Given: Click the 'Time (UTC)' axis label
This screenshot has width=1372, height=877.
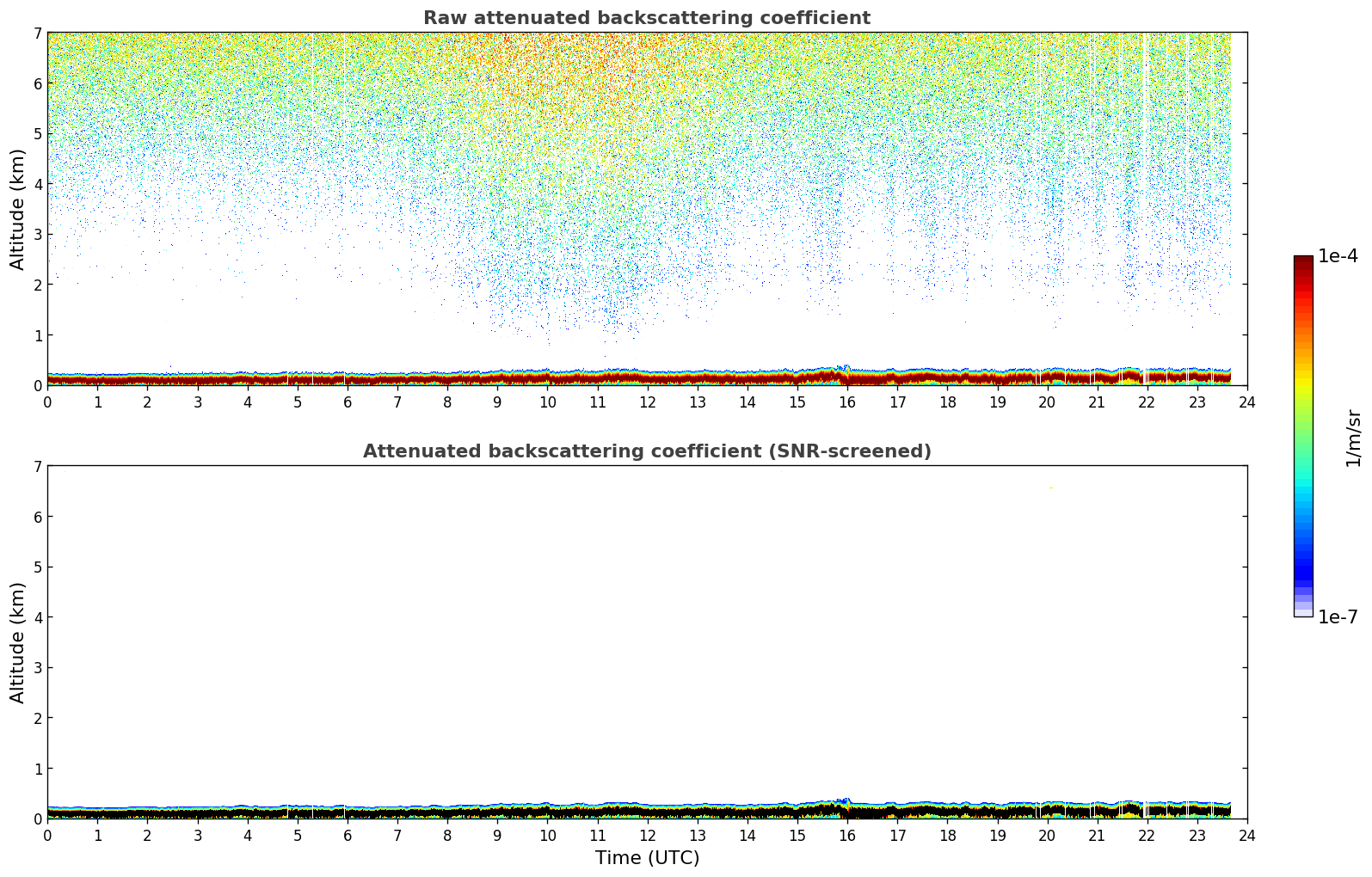Looking at the screenshot, I should [647, 858].
